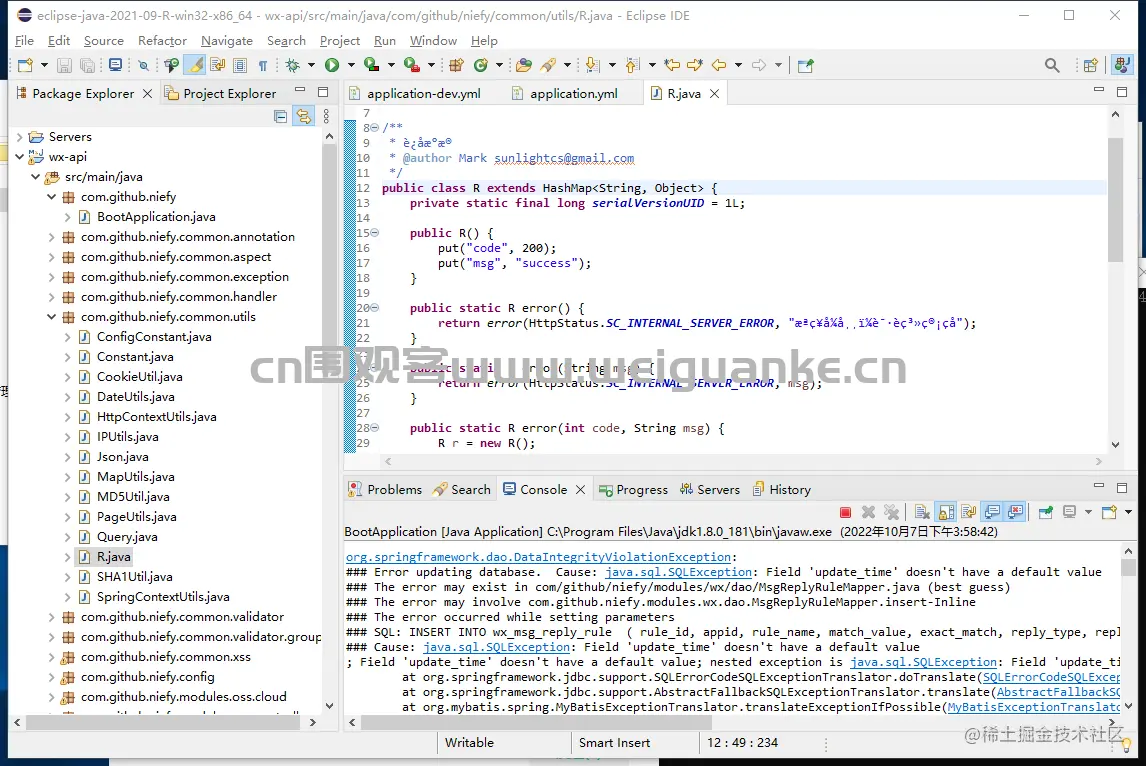Collapse the wx-api project node
This screenshot has width=1146, height=766.
20,156
